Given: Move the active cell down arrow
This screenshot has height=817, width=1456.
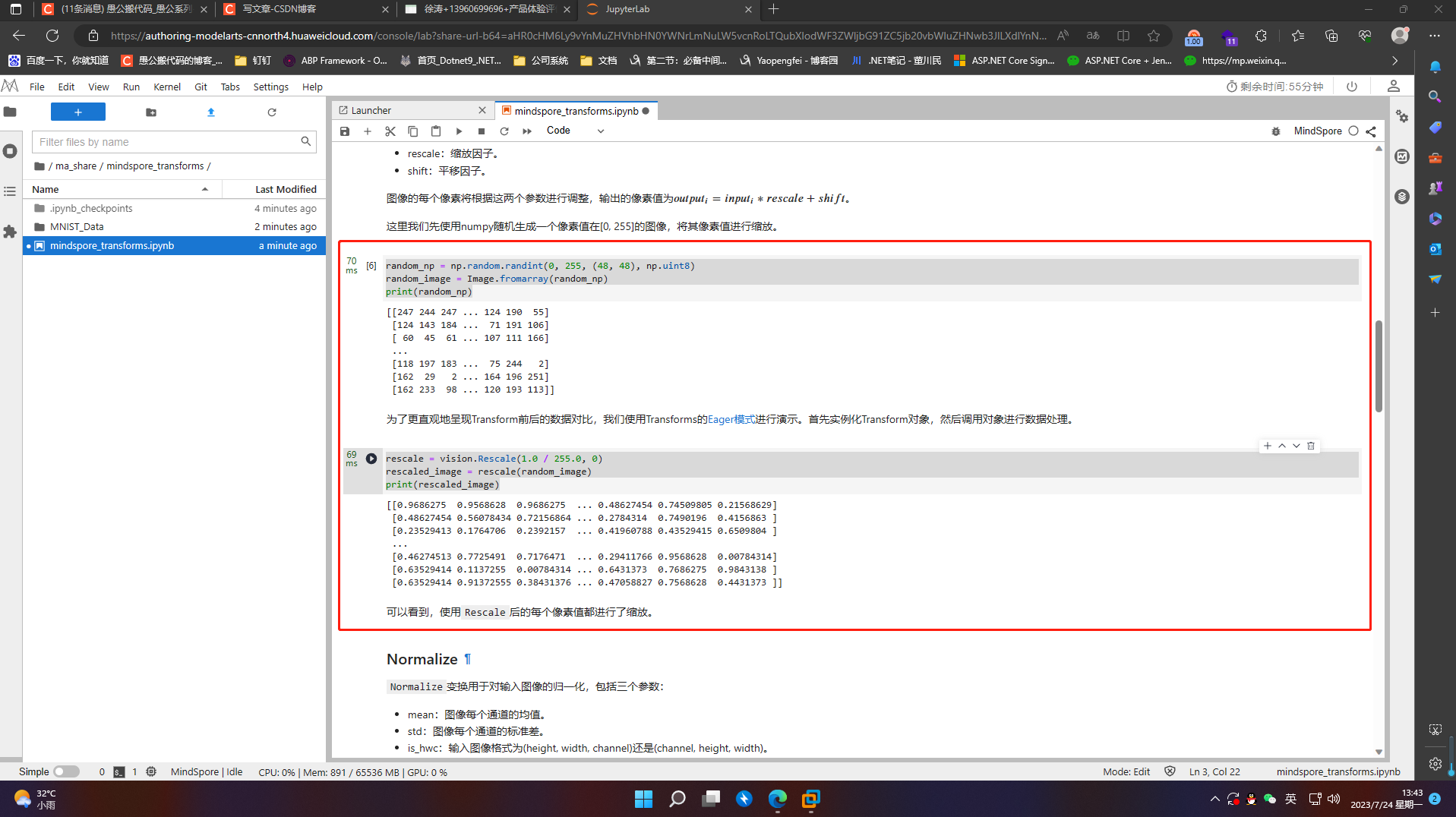Looking at the screenshot, I should (x=1297, y=446).
